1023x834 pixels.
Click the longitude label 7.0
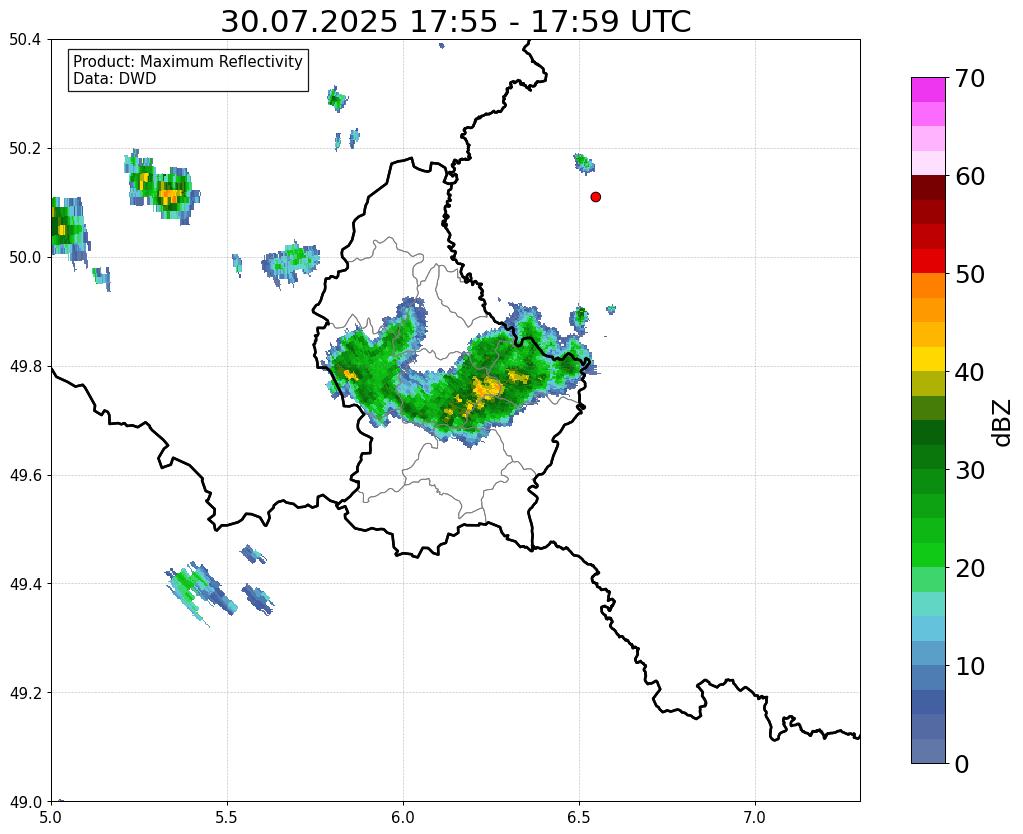(755, 818)
